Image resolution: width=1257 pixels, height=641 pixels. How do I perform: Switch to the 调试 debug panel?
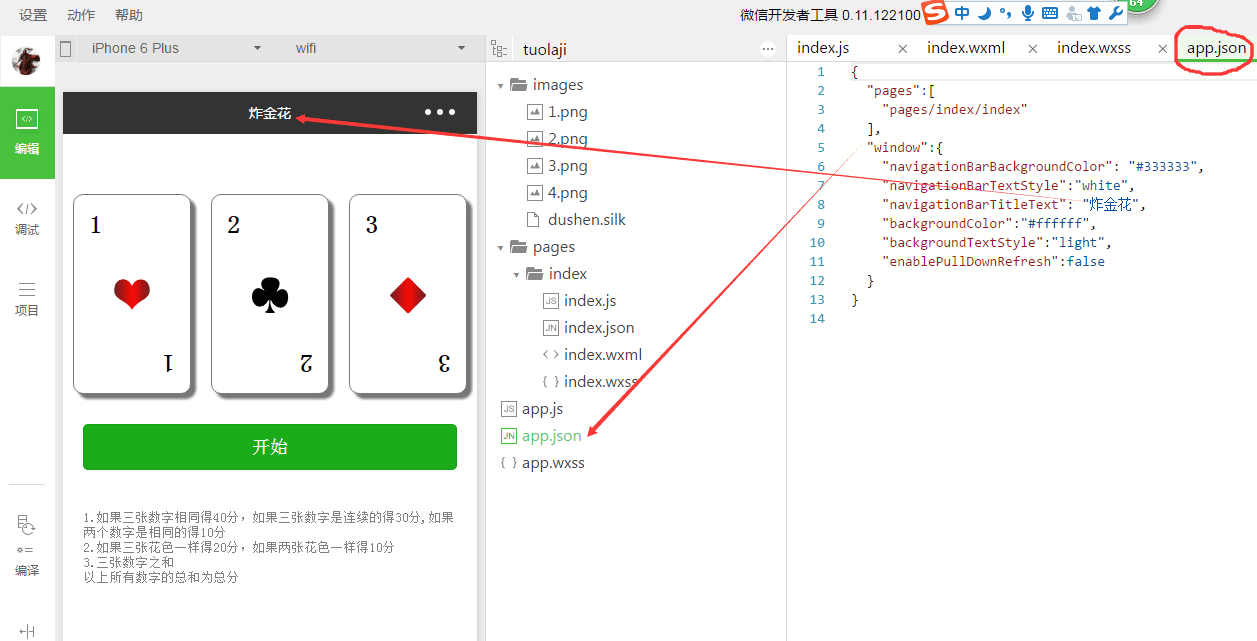(27, 218)
